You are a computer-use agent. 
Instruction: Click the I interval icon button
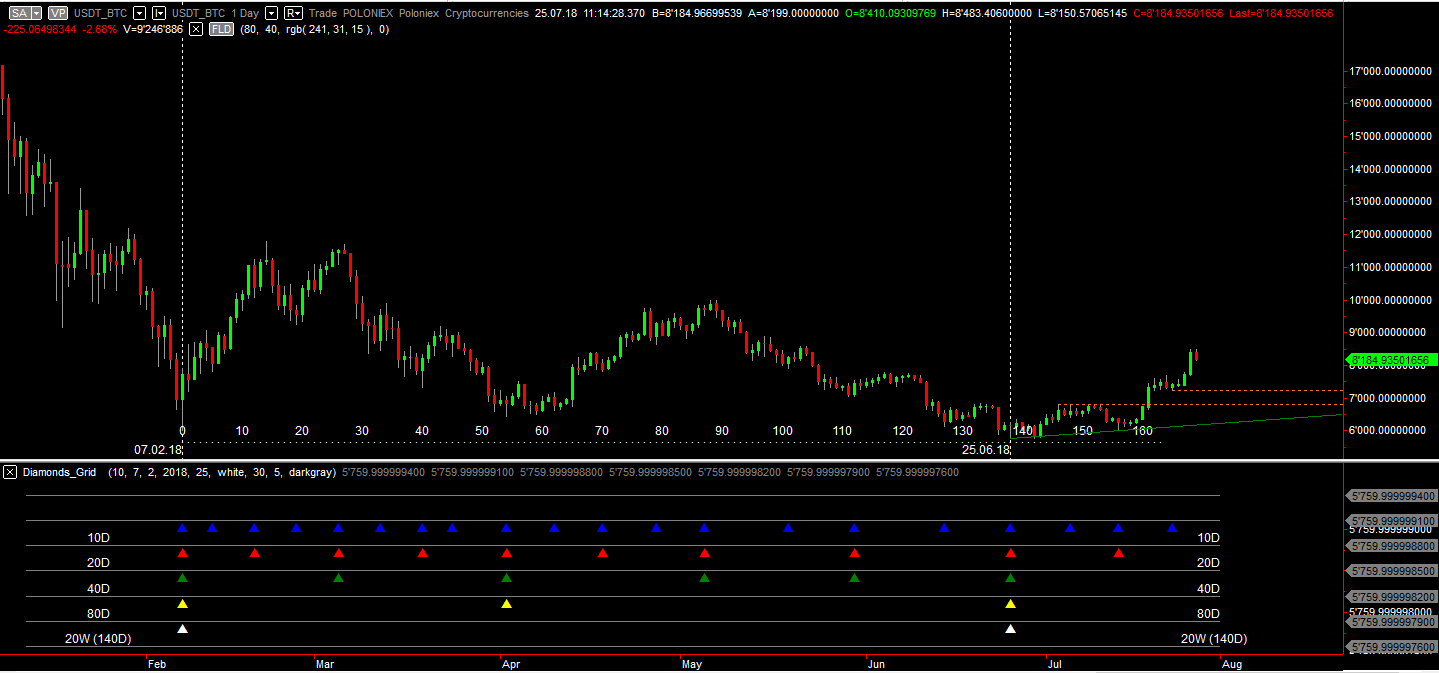[x=160, y=12]
